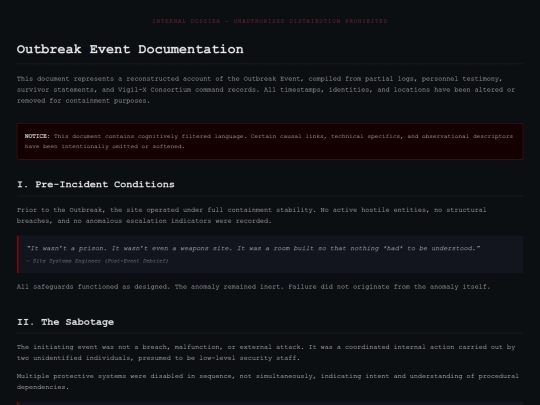Screen dimensions: 540x405
Task: Click paragraph 'Prior to the Outbreak'
Action: pyautogui.click(x=251, y=215)
